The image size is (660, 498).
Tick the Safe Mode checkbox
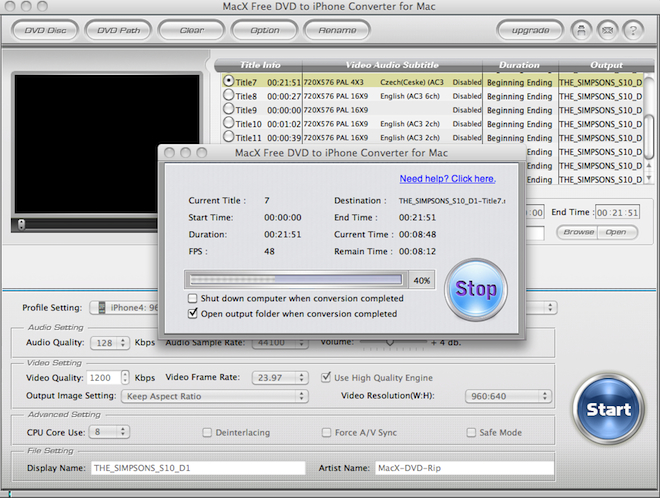point(472,432)
